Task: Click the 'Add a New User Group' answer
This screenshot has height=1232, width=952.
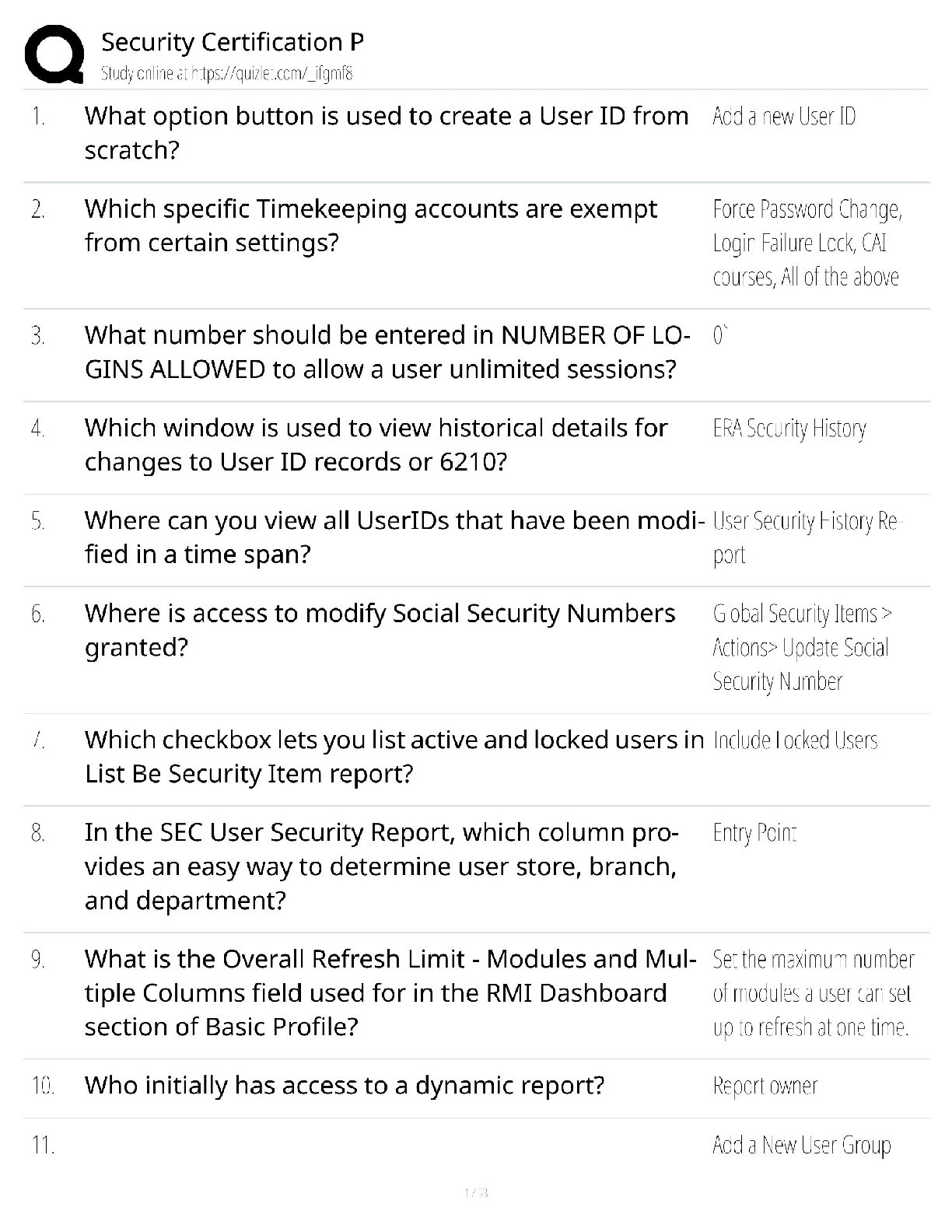Action: (802, 1145)
